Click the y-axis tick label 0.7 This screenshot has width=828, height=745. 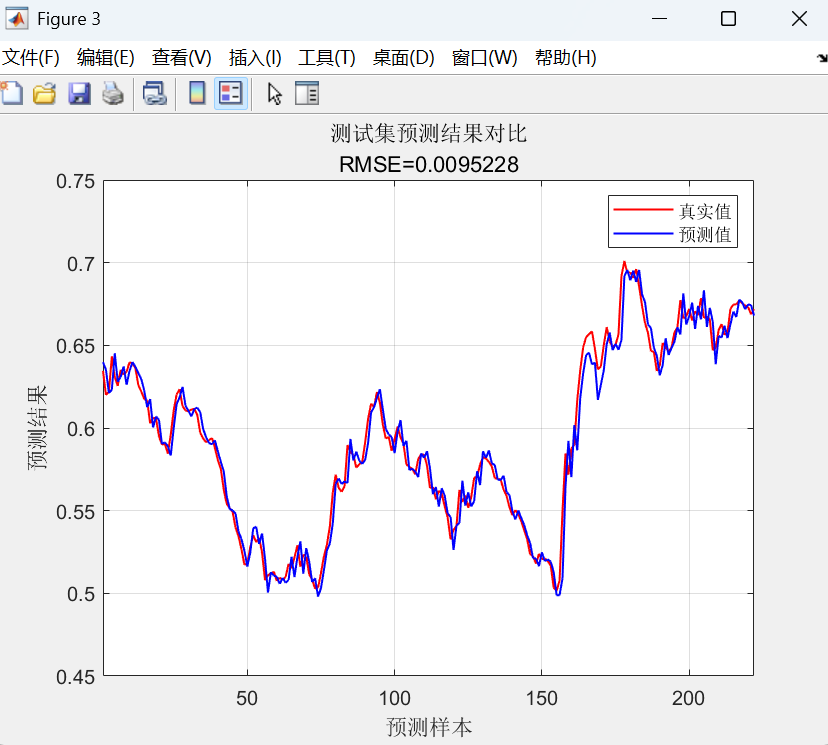81,264
